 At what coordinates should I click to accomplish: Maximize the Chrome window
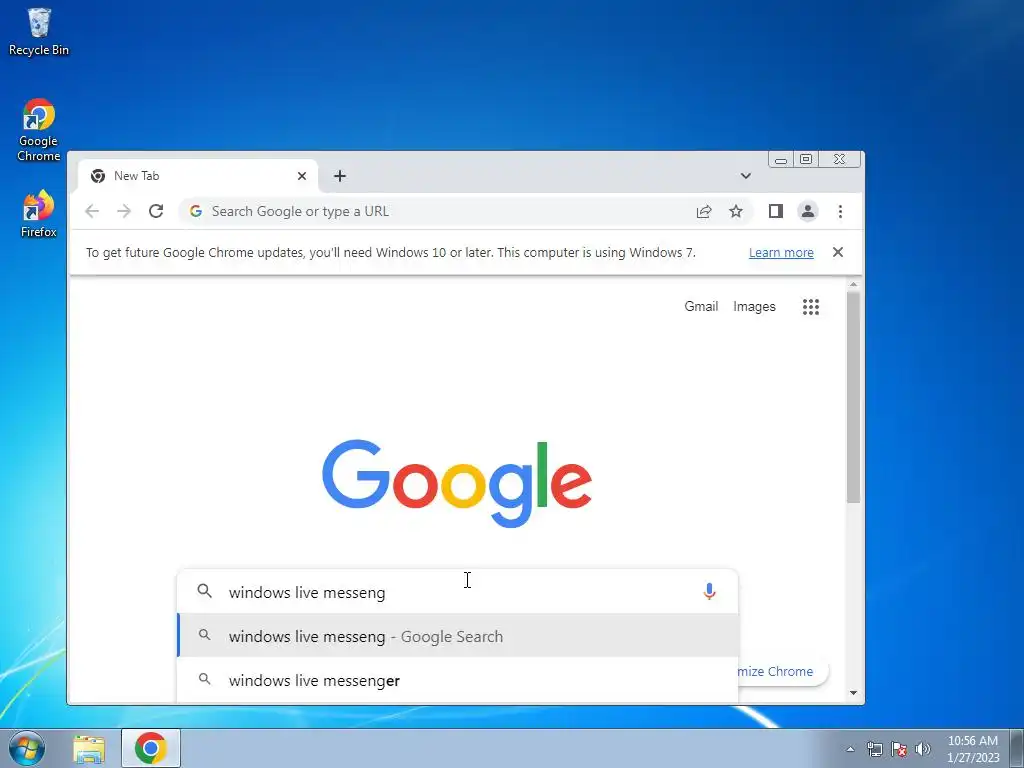click(x=807, y=159)
